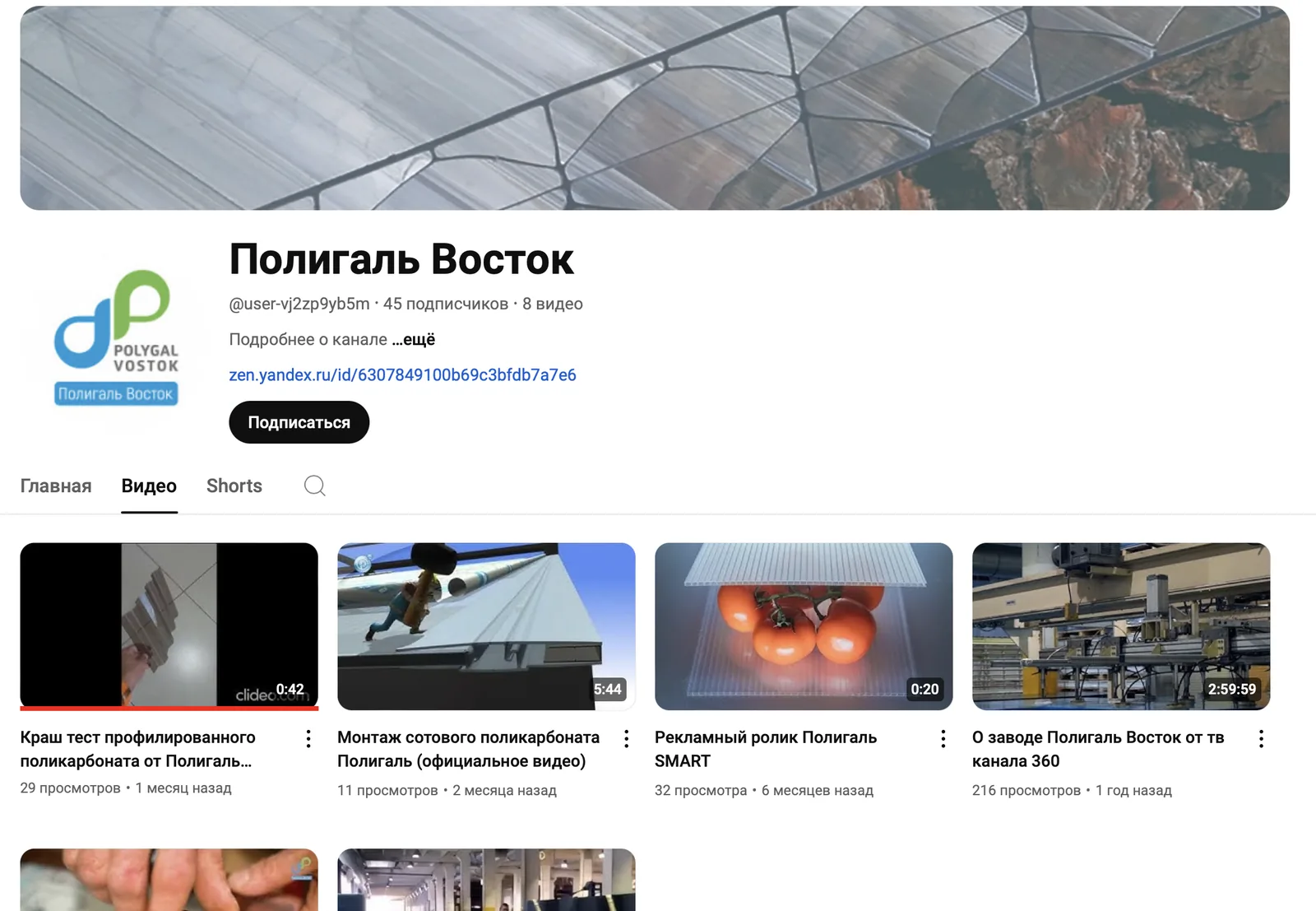Image resolution: width=1316 pixels, height=911 pixels.
Task: Click 29 просмотров • 1 месяц назад text
Action: pyautogui.click(x=126, y=788)
